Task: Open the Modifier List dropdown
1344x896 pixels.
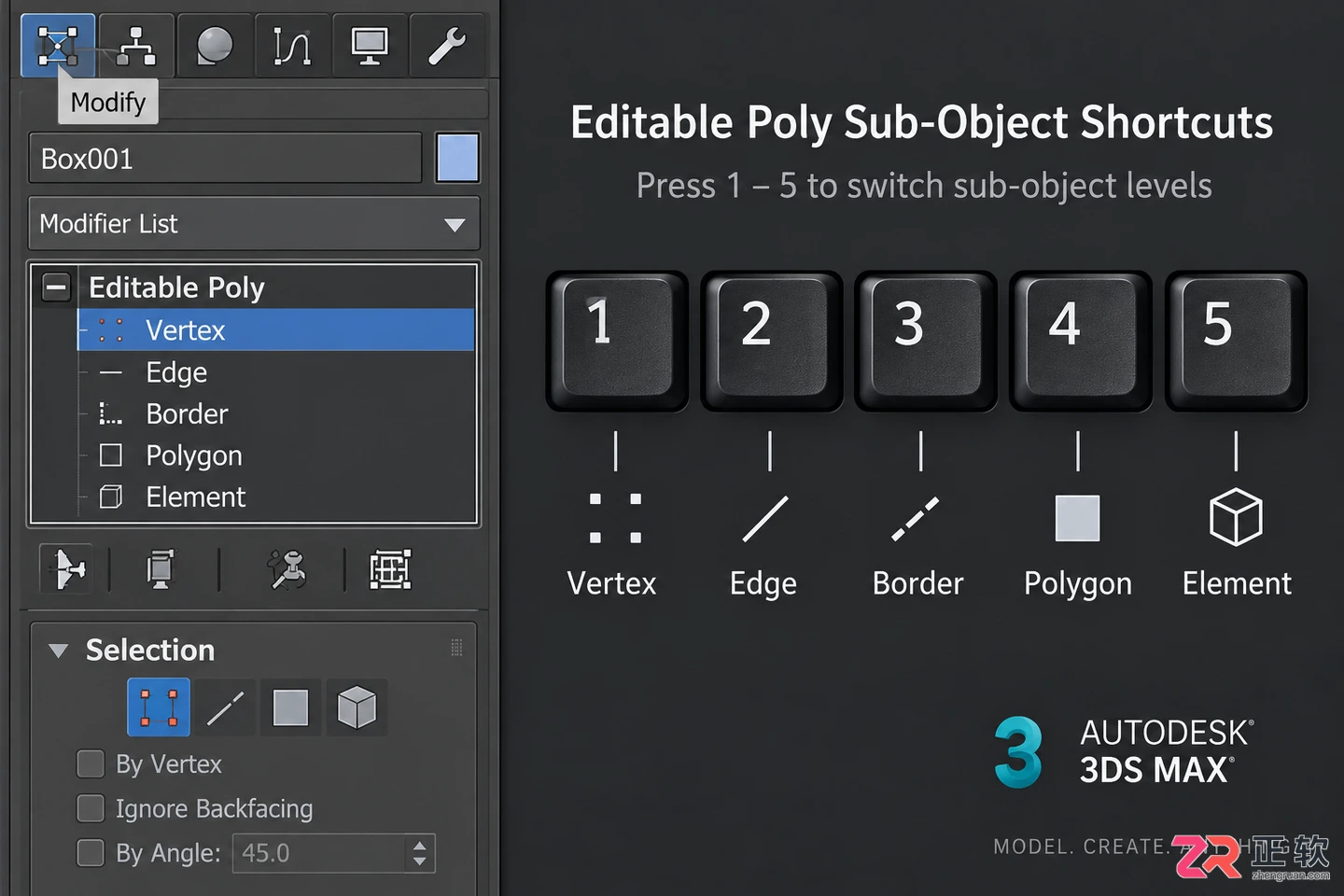Action: tap(254, 223)
